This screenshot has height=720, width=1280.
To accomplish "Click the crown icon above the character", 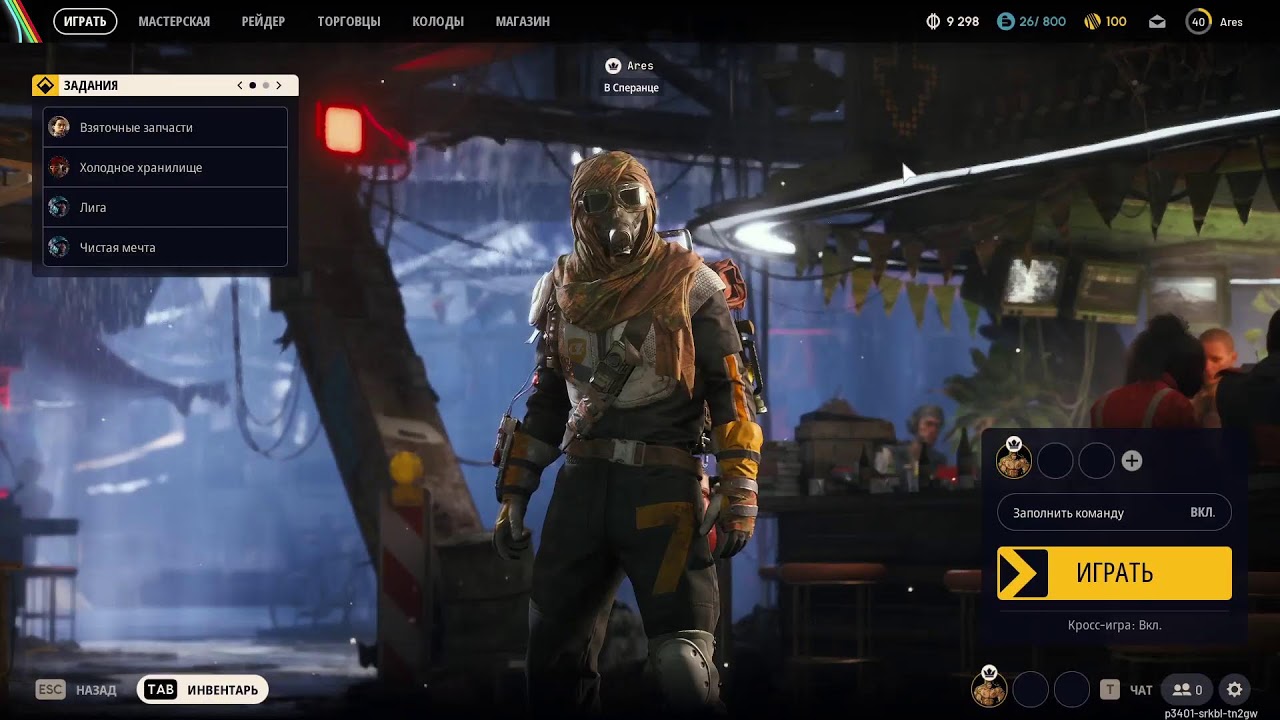I will point(613,66).
